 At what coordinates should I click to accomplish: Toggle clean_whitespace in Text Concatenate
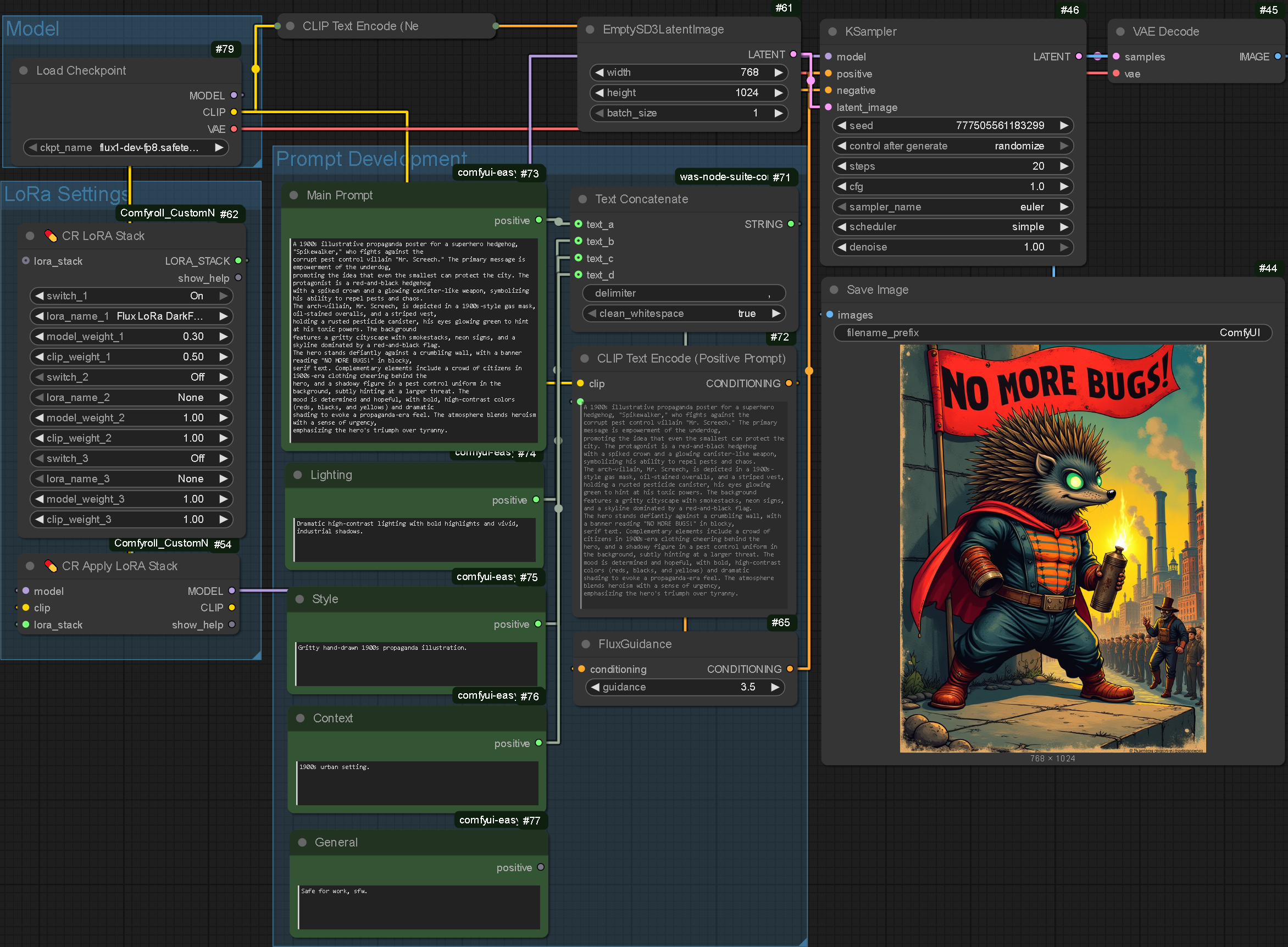click(x=684, y=314)
